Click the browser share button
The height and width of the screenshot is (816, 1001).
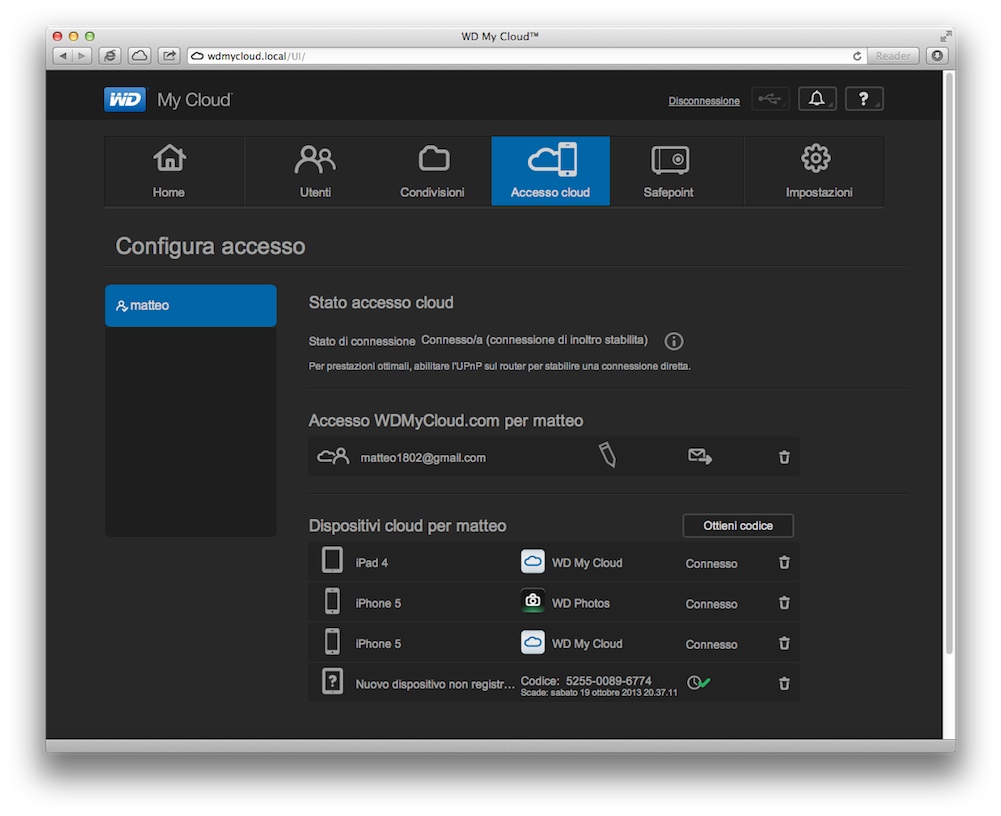tap(169, 56)
